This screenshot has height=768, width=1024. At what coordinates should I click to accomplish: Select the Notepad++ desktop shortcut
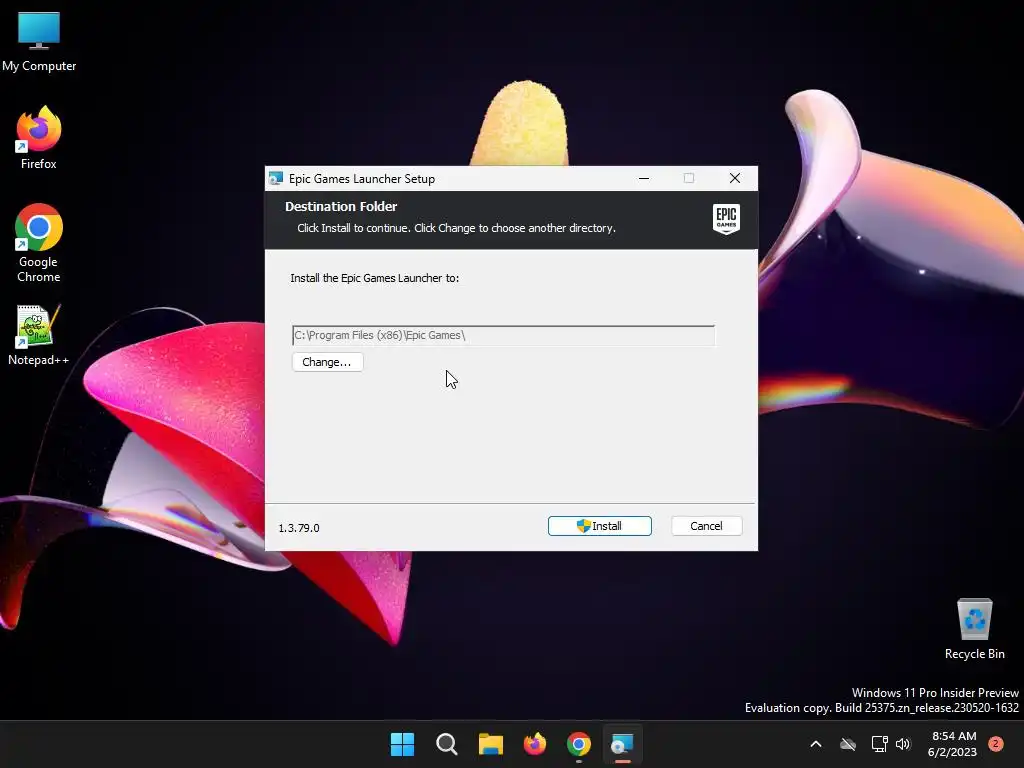click(39, 335)
